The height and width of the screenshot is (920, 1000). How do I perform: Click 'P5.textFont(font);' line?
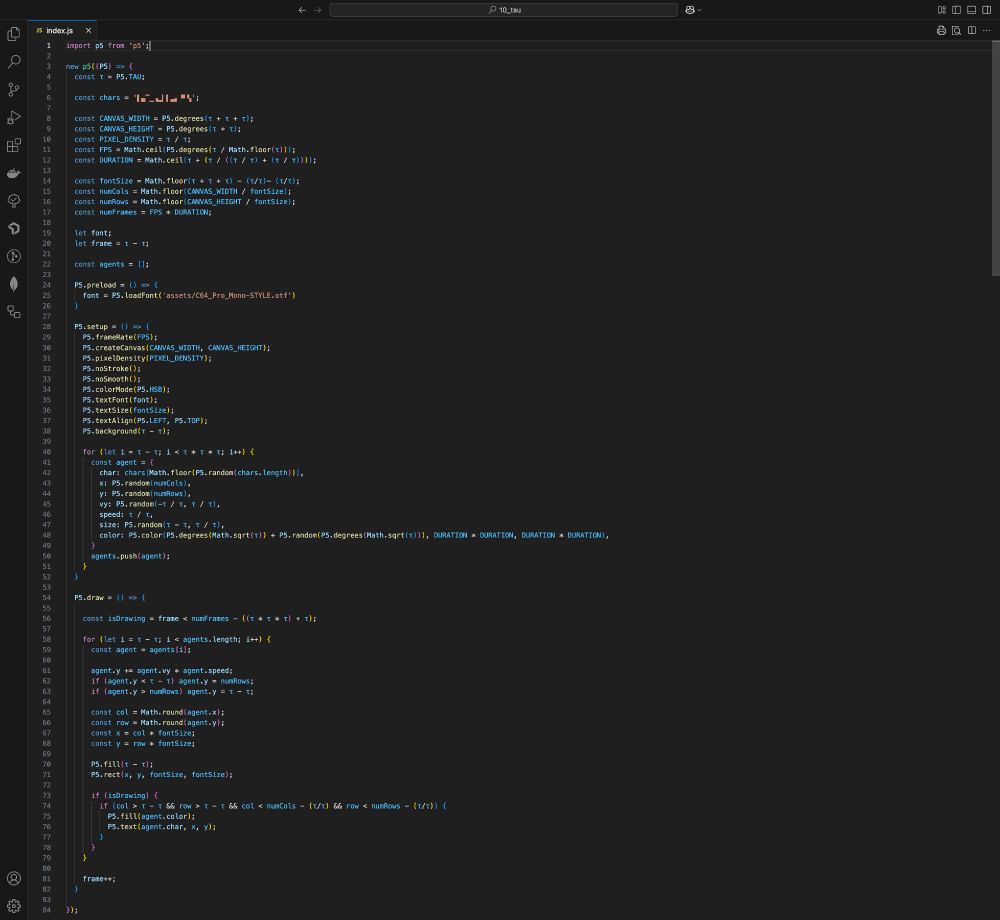(x=120, y=400)
